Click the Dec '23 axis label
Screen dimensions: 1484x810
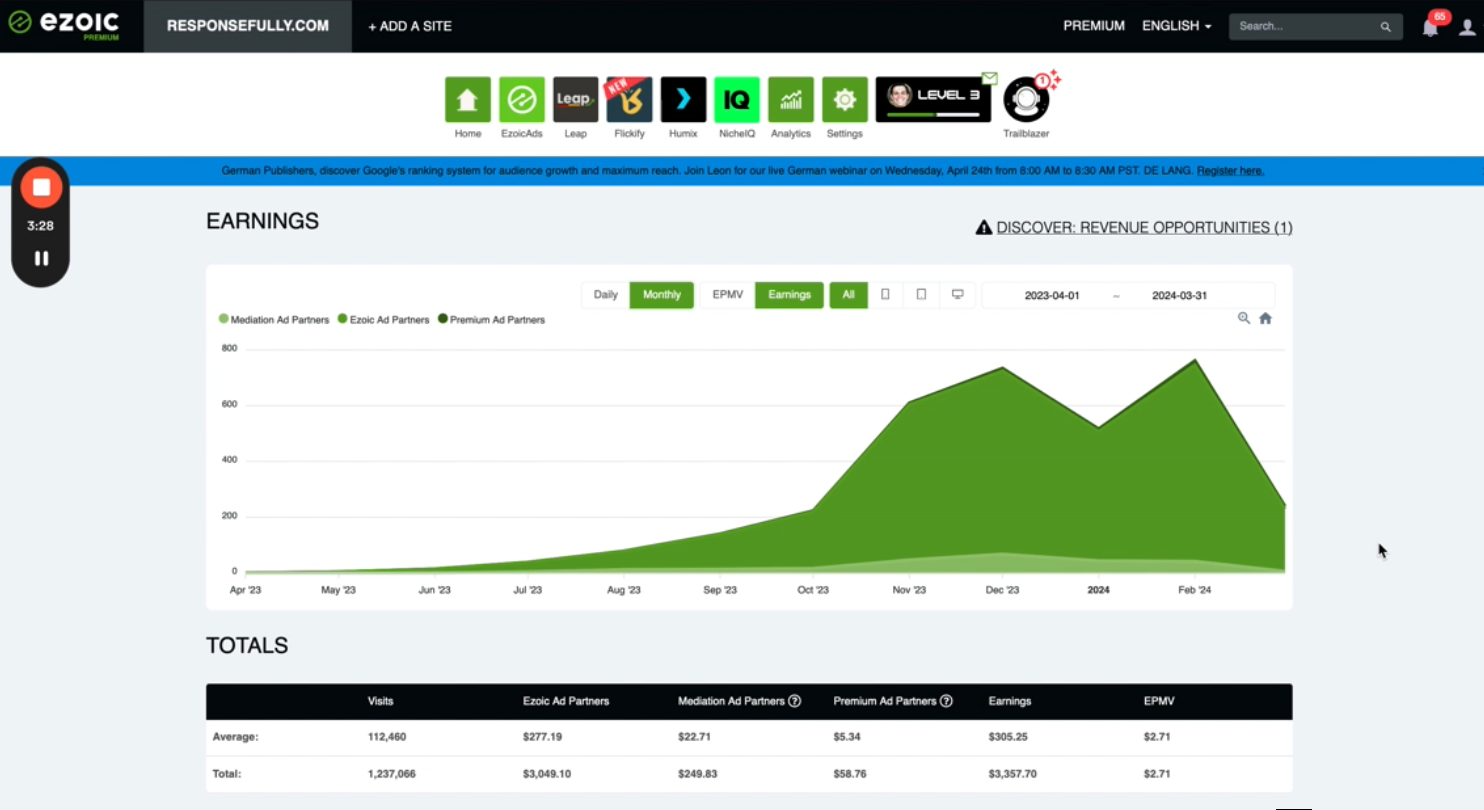(1002, 590)
